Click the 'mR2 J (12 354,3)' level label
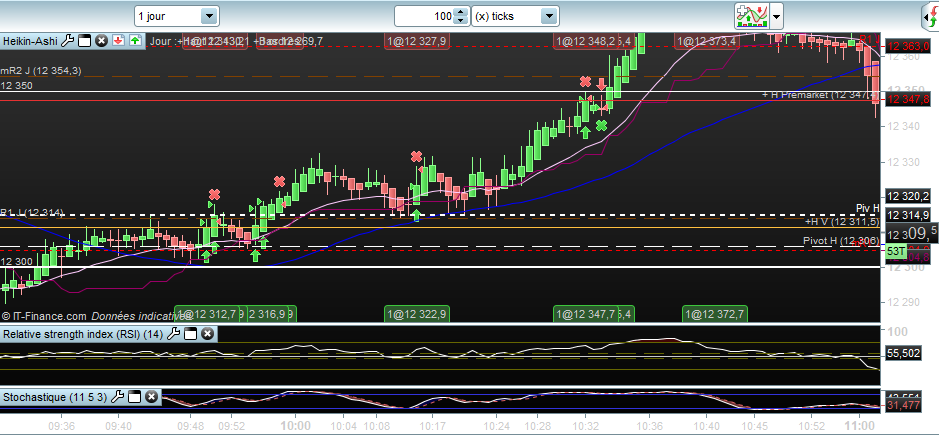939x435 pixels. [41, 71]
